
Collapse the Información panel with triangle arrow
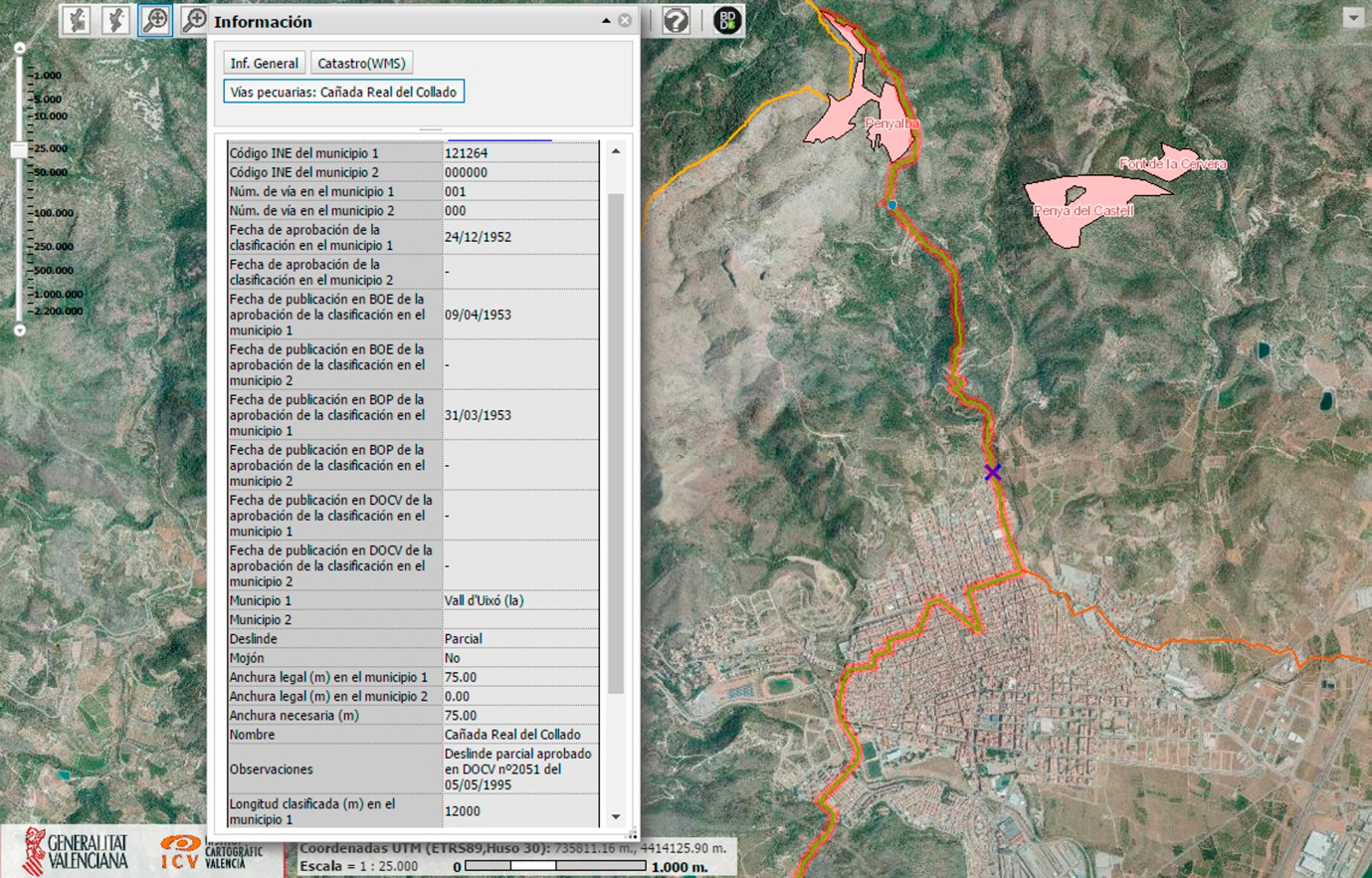click(606, 21)
